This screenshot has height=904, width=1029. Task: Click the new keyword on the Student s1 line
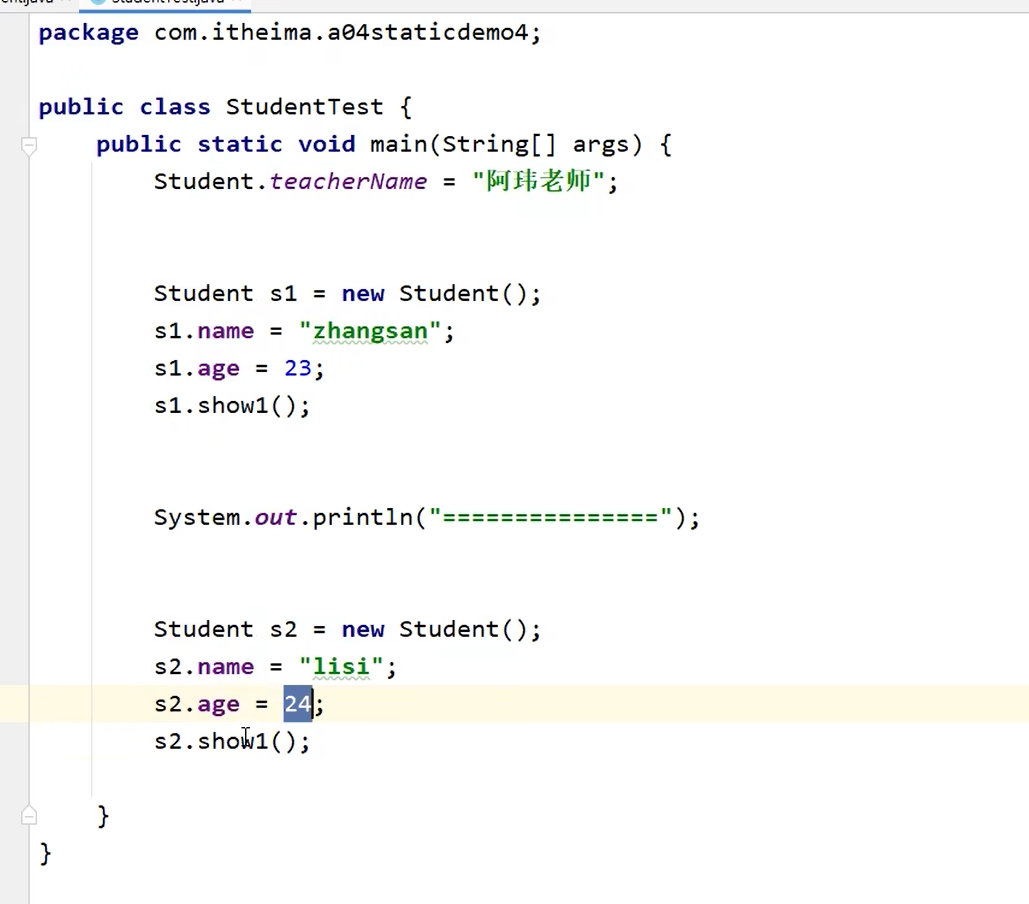click(362, 293)
